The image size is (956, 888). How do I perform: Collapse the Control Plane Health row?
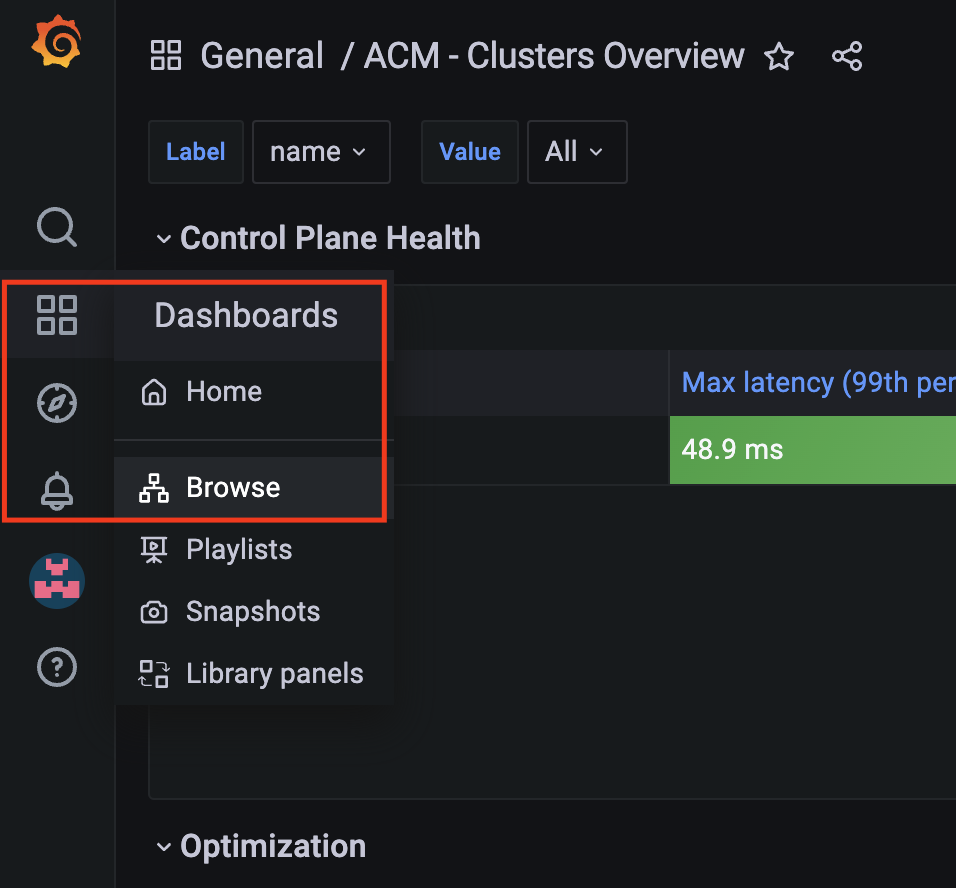coord(163,238)
